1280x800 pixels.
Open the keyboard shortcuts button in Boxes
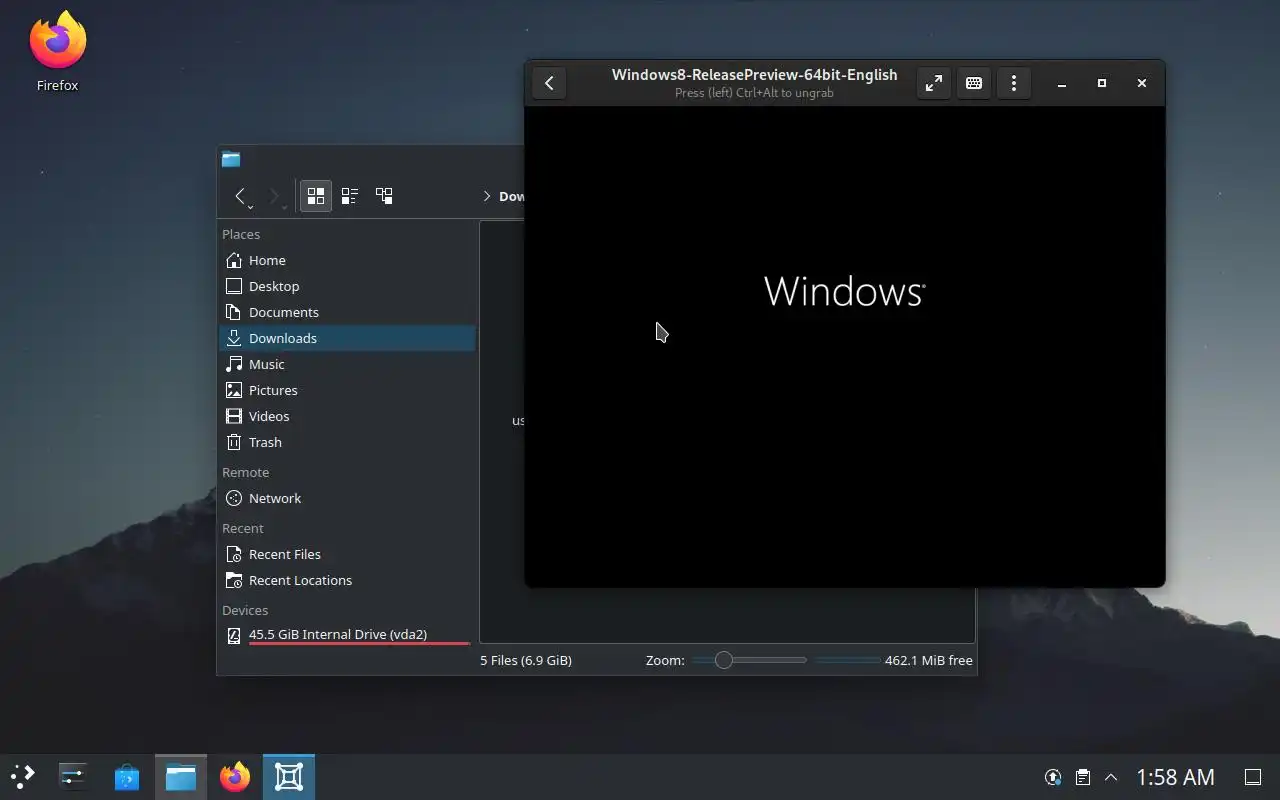click(973, 83)
